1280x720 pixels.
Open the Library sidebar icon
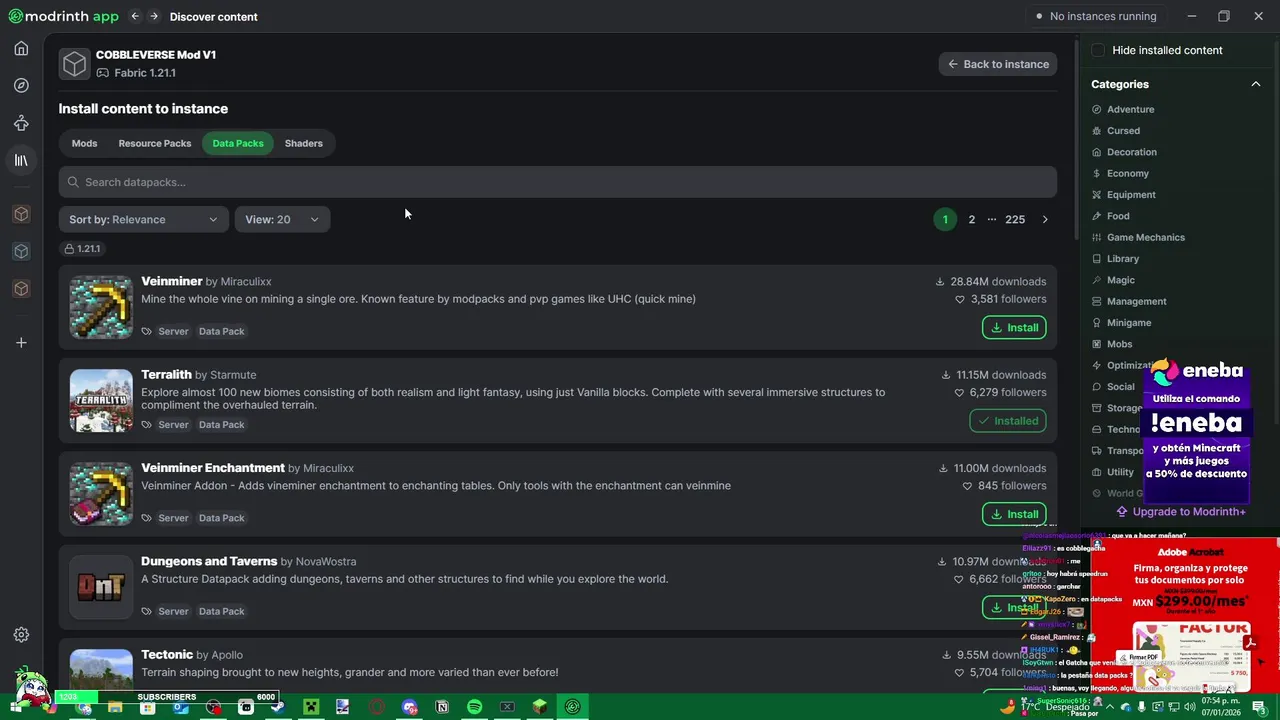tap(21, 160)
